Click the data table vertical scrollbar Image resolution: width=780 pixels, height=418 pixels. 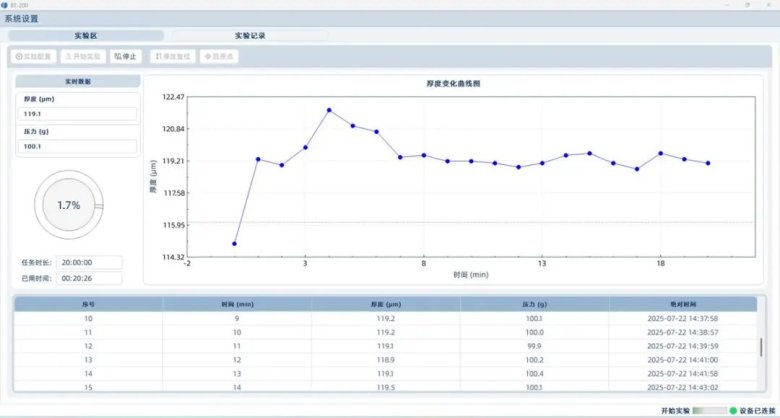761,347
